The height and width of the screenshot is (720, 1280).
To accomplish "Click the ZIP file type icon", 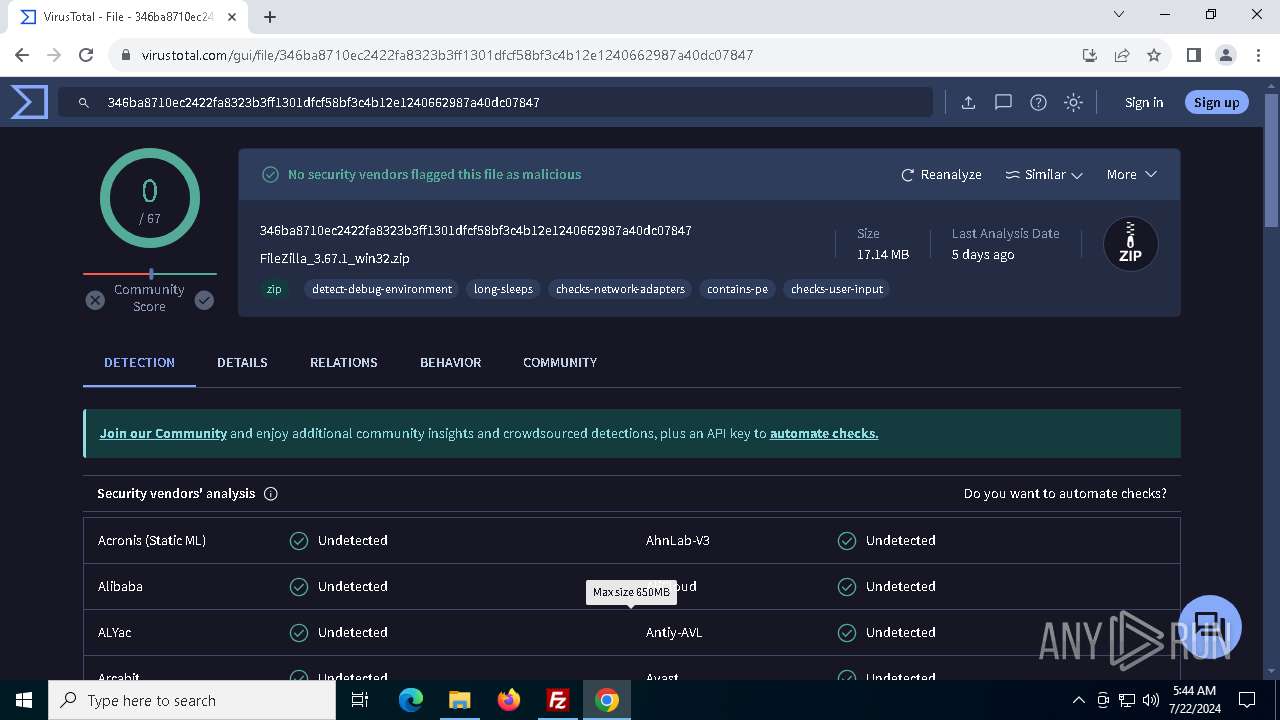I will pyautogui.click(x=1130, y=244).
